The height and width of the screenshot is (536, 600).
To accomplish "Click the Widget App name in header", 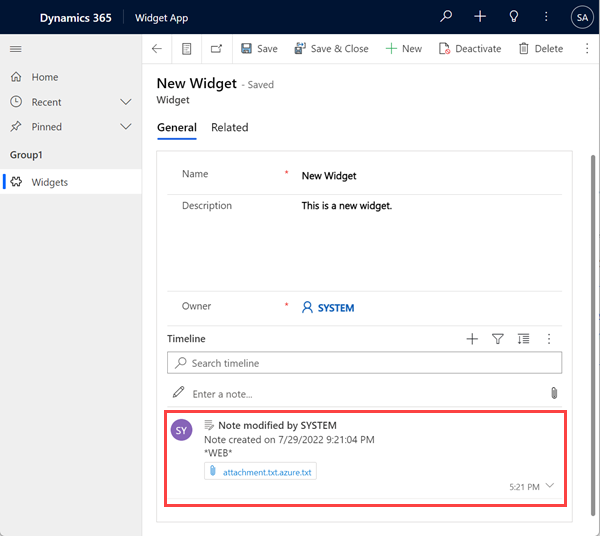I will pos(161,18).
